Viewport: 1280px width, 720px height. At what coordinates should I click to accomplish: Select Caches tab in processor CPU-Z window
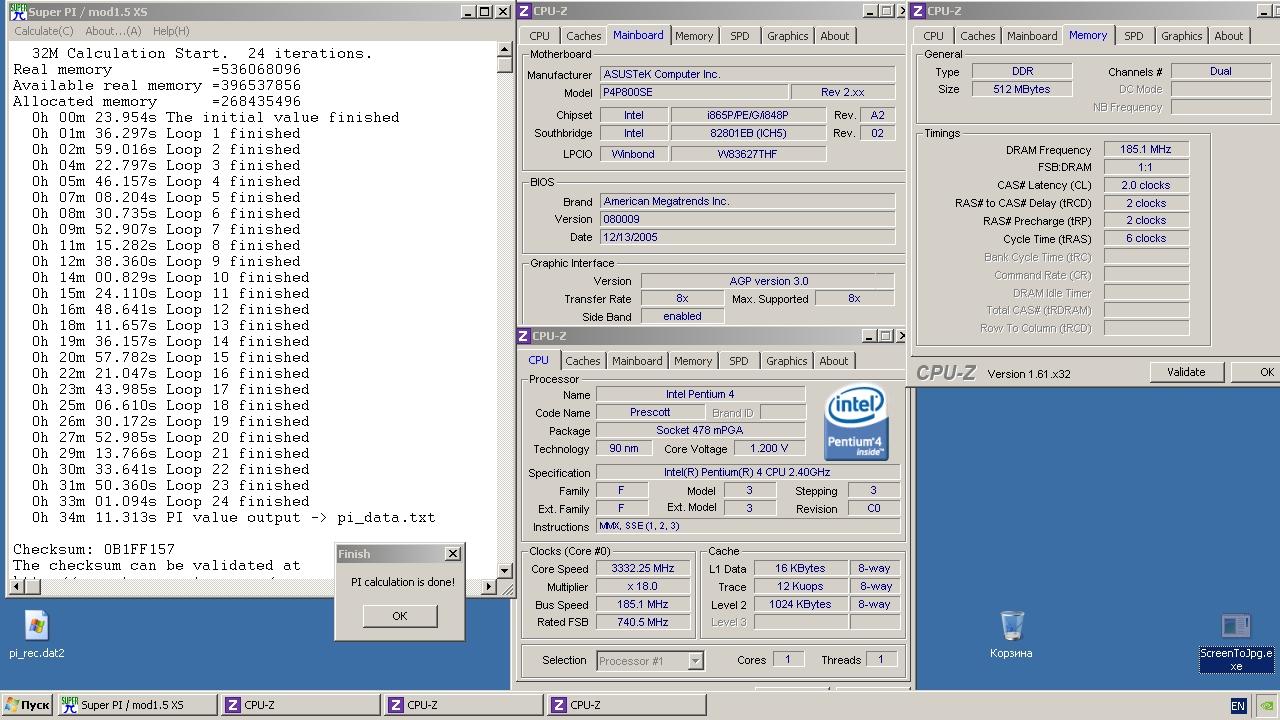pos(582,361)
